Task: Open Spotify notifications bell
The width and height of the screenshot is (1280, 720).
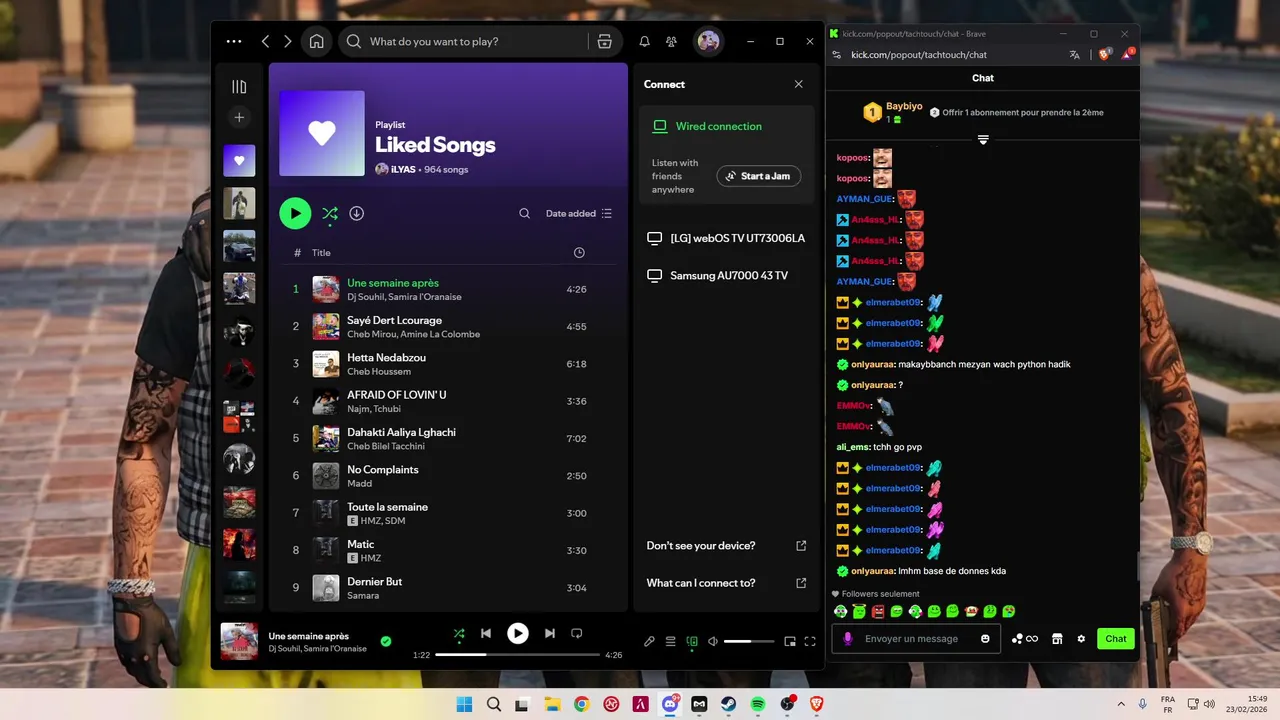Action: [644, 41]
